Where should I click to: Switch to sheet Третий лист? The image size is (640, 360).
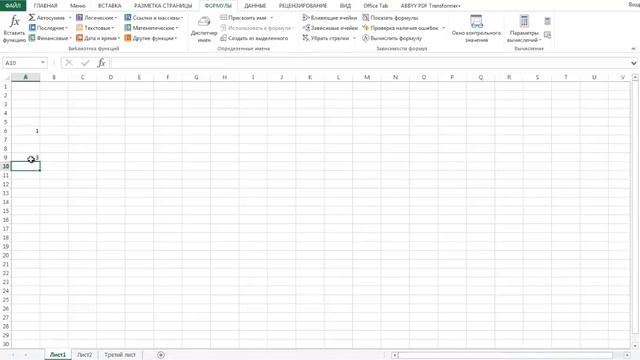(x=120, y=355)
